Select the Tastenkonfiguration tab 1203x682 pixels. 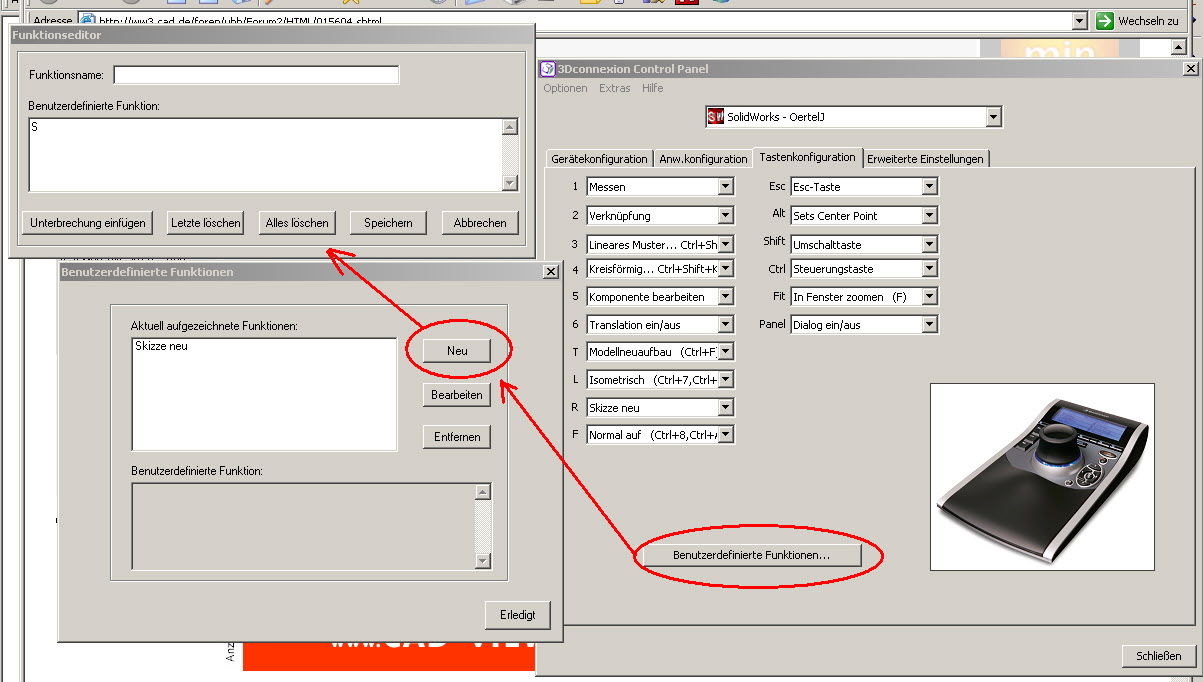[808, 157]
